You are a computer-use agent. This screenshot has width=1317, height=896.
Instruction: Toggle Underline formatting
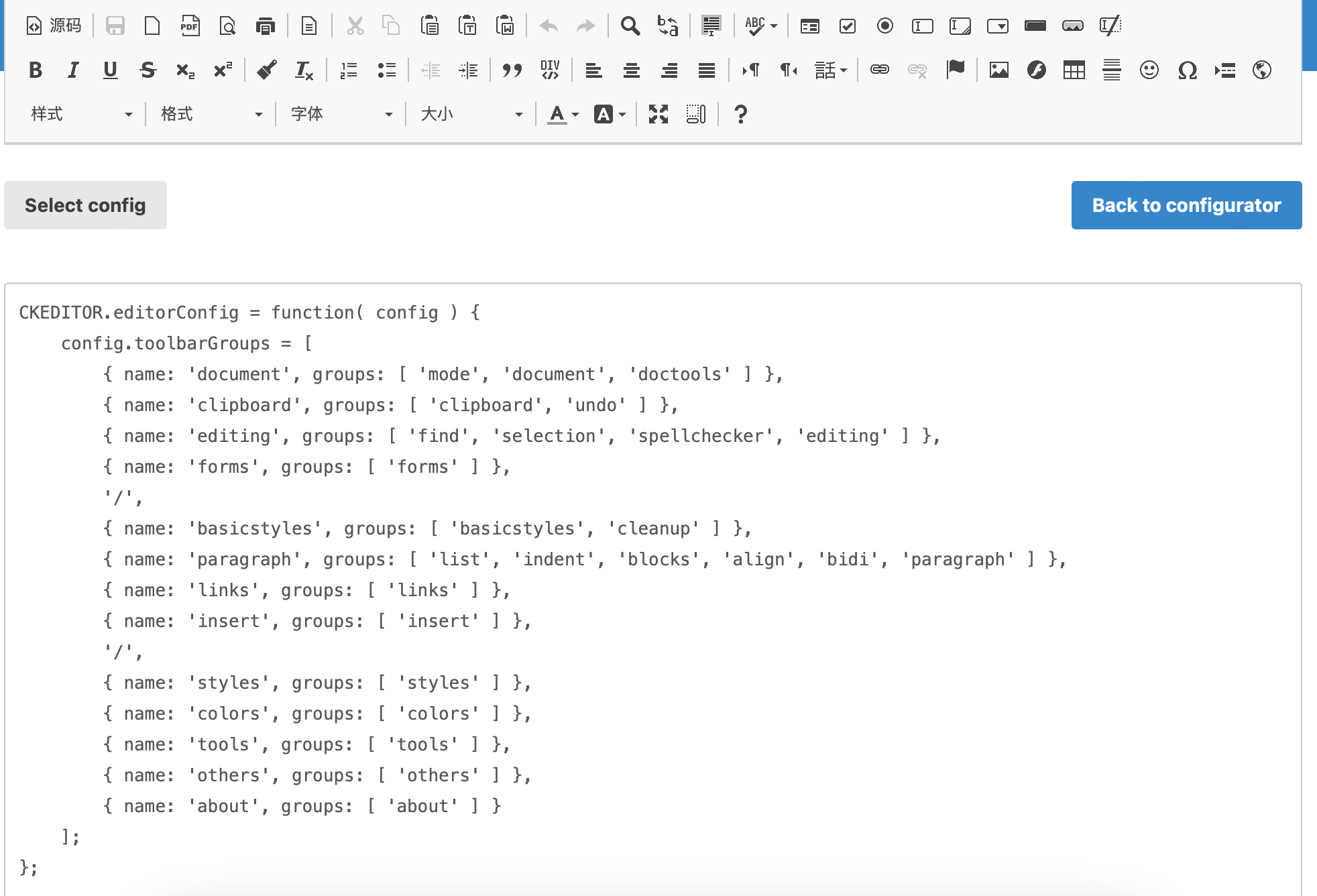coord(110,70)
